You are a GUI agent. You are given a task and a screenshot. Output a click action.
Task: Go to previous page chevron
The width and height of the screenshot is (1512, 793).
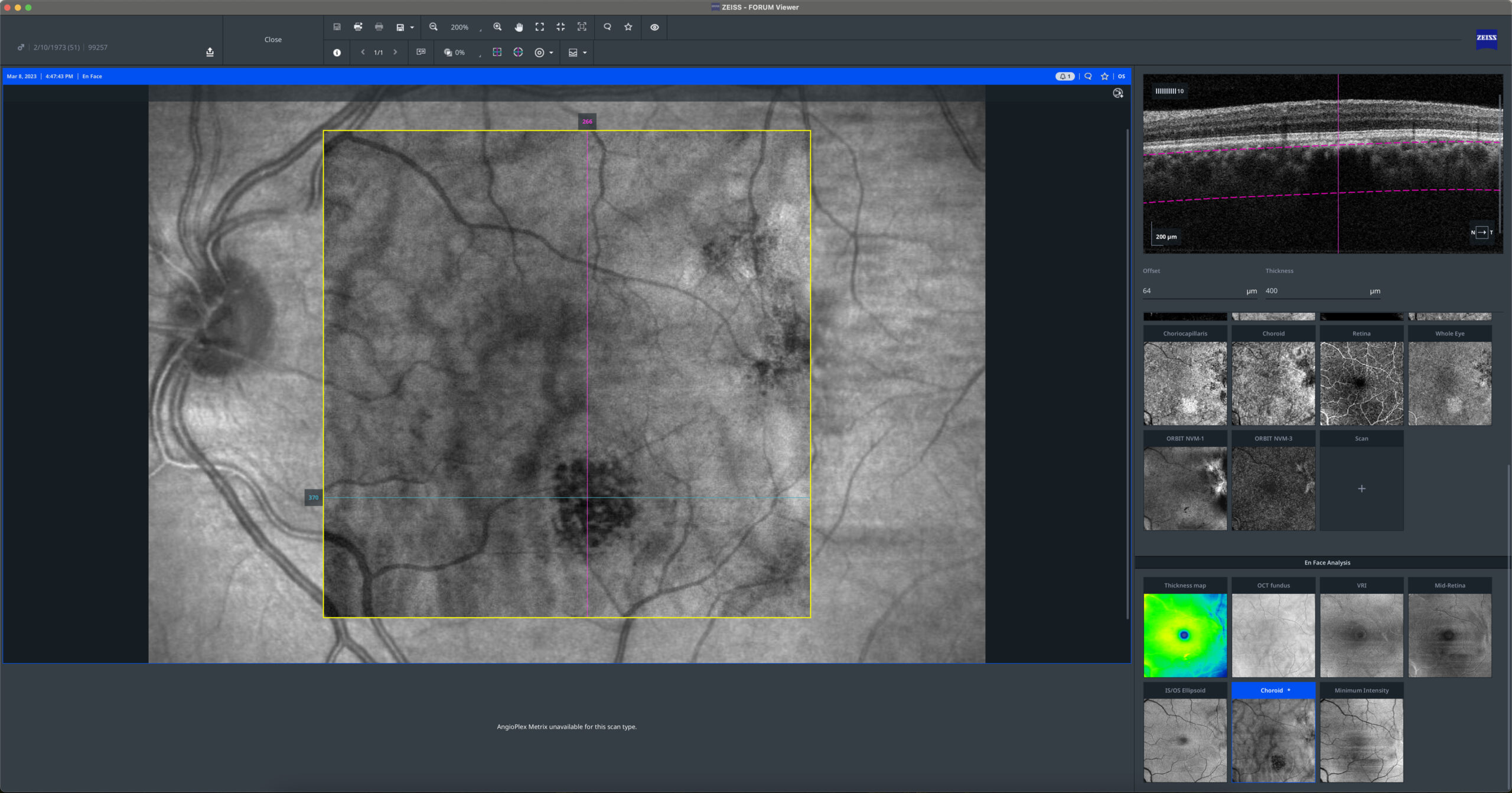tap(363, 52)
